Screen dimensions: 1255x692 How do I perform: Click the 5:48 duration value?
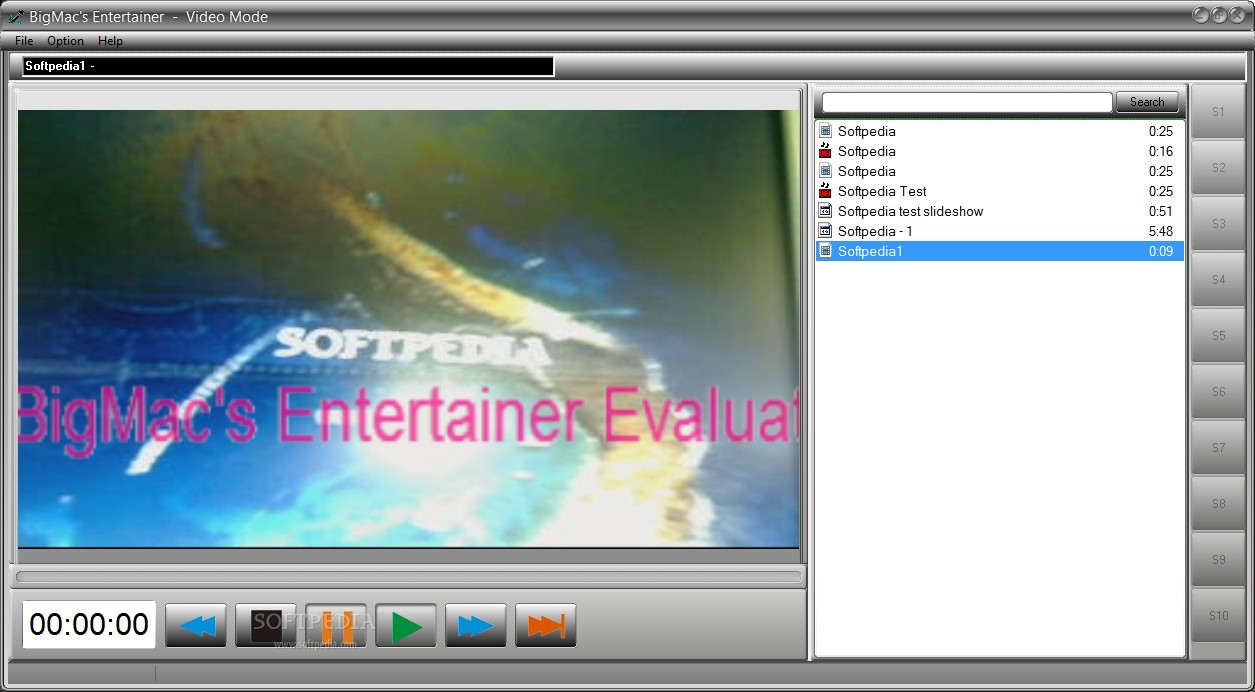coord(1160,231)
